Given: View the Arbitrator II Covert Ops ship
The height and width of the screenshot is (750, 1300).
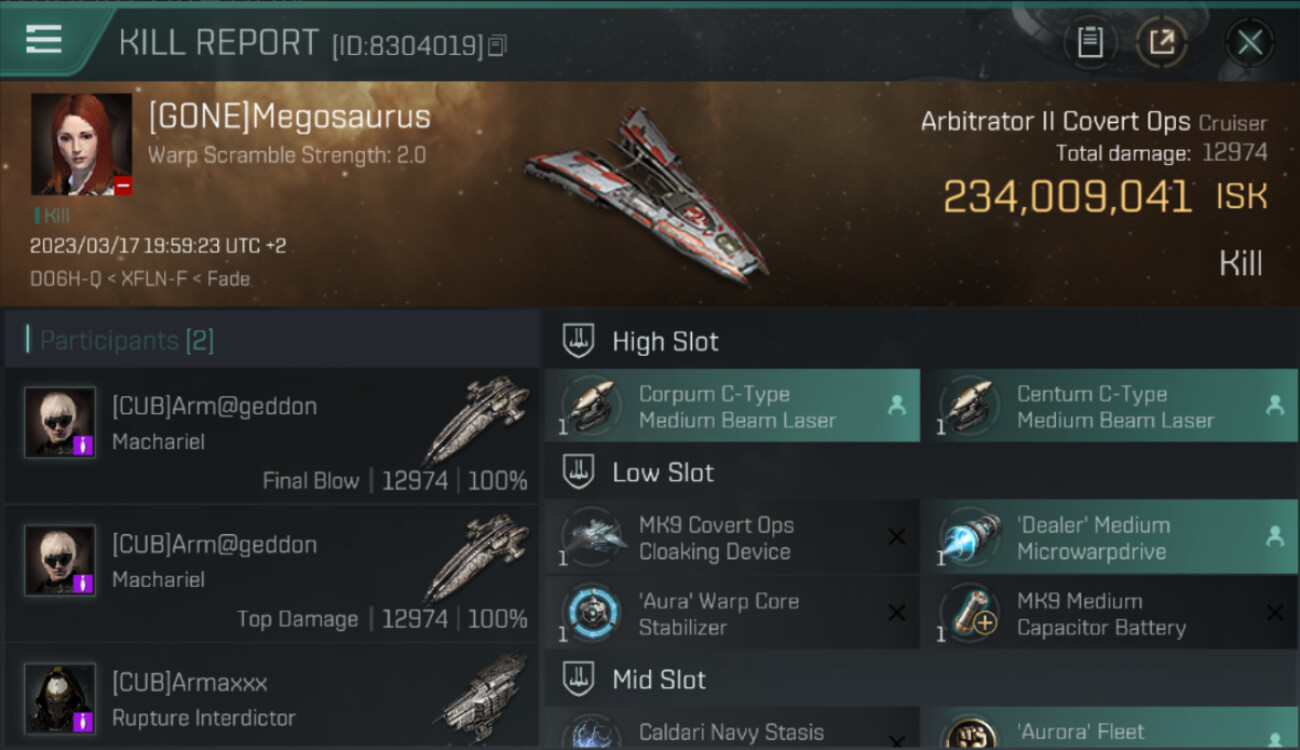Looking at the screenshot, I should tap(645, 195).
